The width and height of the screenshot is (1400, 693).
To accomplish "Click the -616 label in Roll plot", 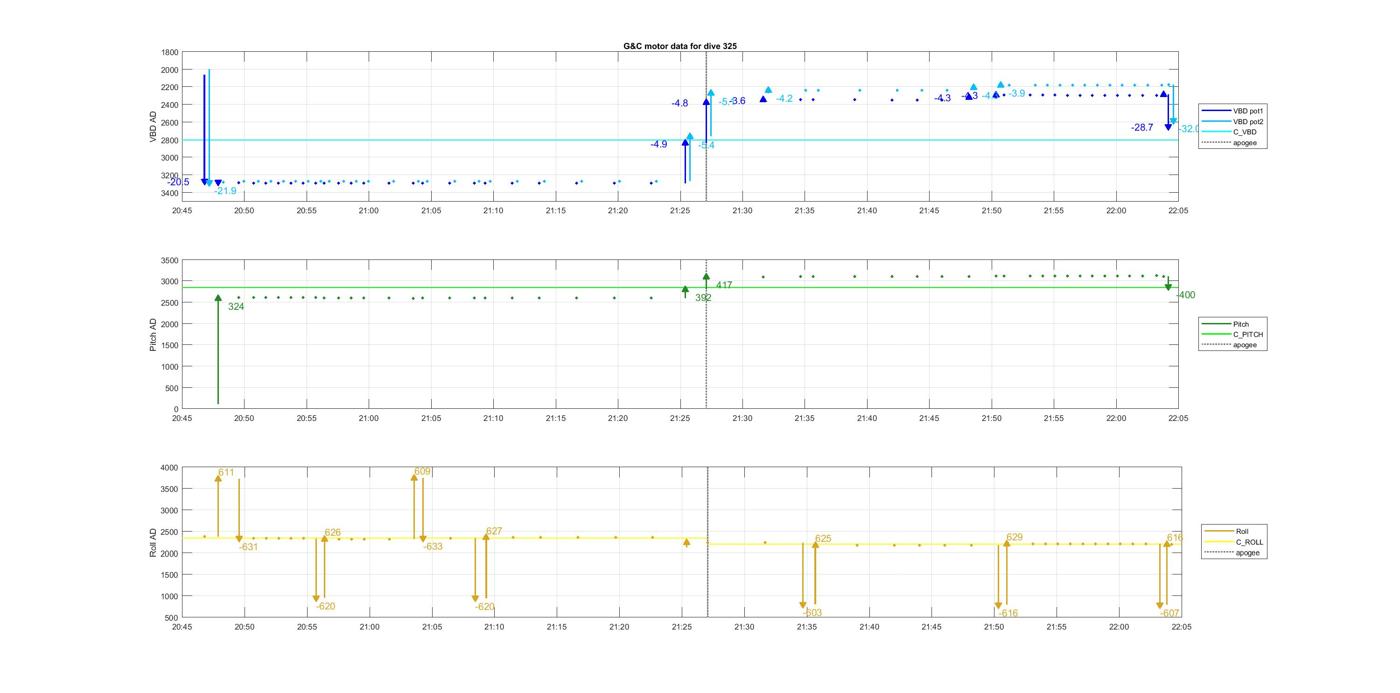I will (1008, 613).
